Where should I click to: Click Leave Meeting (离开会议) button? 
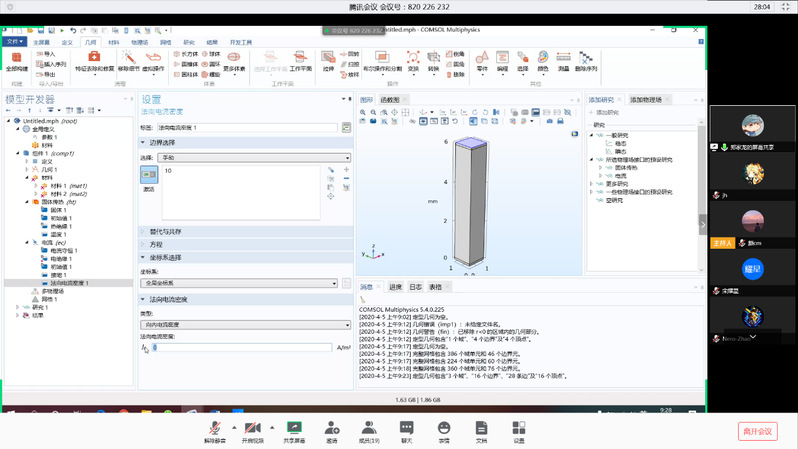757,432
